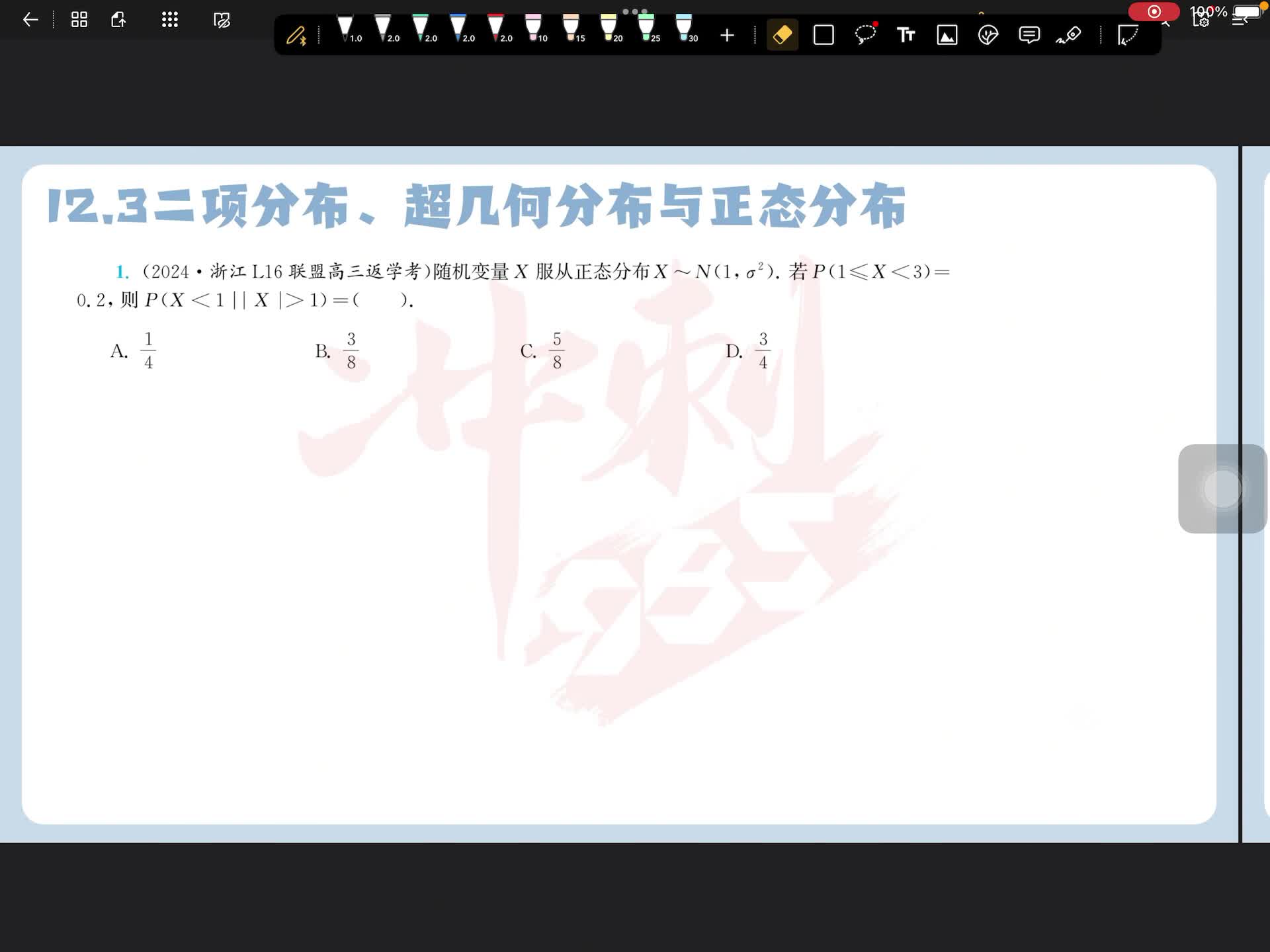1270x952 pixels.
Task: Go back to the previous screen
Action: coord(30,20)
